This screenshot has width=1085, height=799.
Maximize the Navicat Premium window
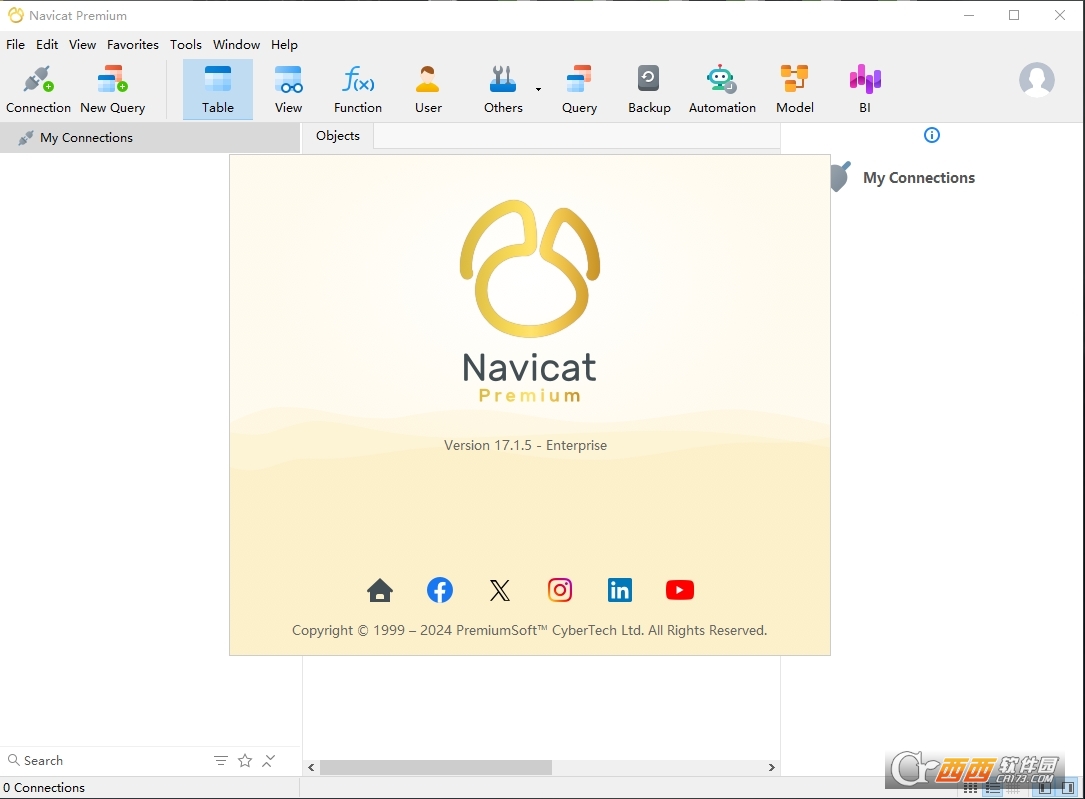pos(1014,15)
